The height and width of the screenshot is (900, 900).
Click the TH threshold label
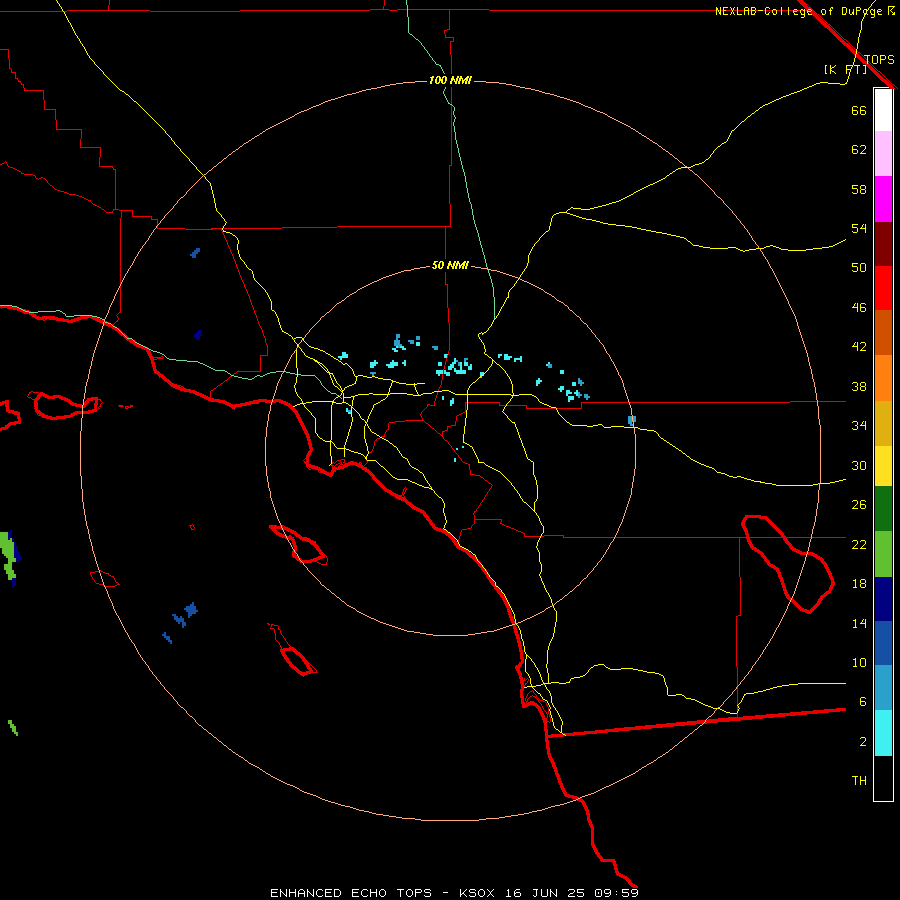pos(859,781)
